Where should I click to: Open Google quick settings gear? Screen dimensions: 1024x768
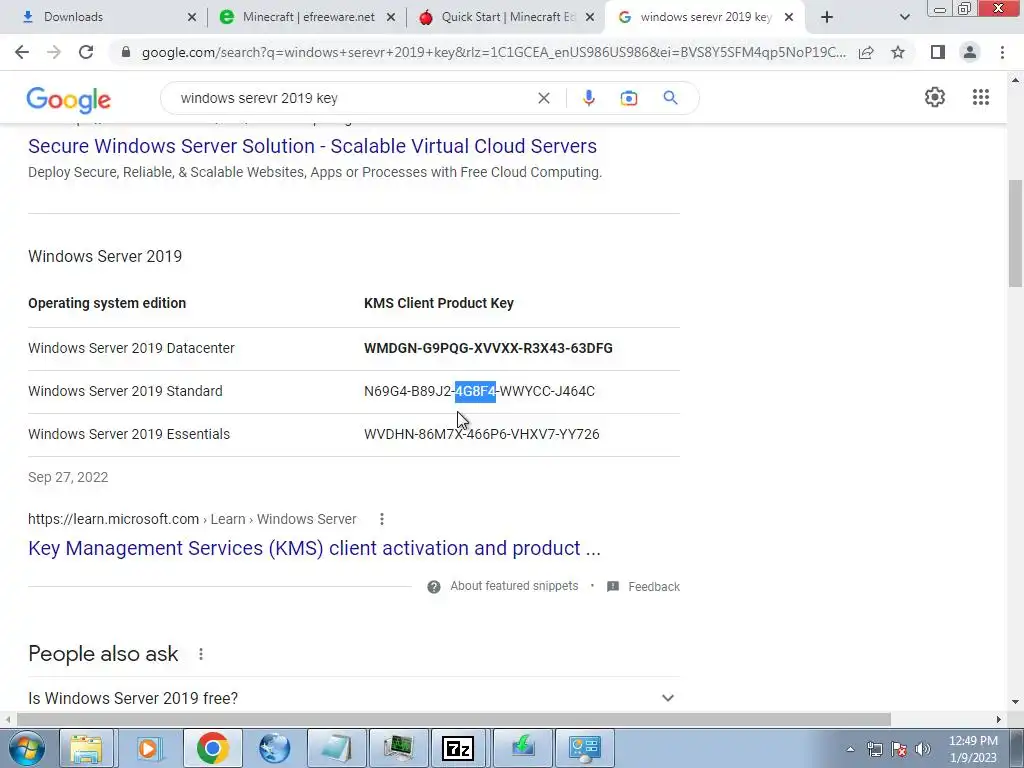pos(935,97)
